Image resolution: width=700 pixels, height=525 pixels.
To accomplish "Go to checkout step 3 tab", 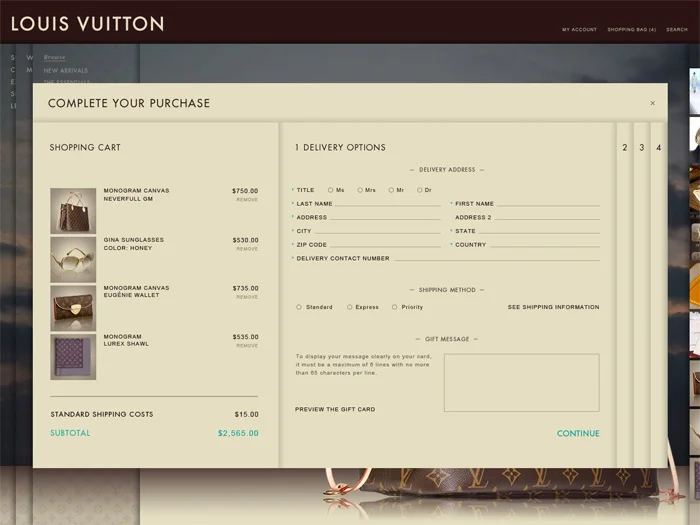I will tap(642, 147).
